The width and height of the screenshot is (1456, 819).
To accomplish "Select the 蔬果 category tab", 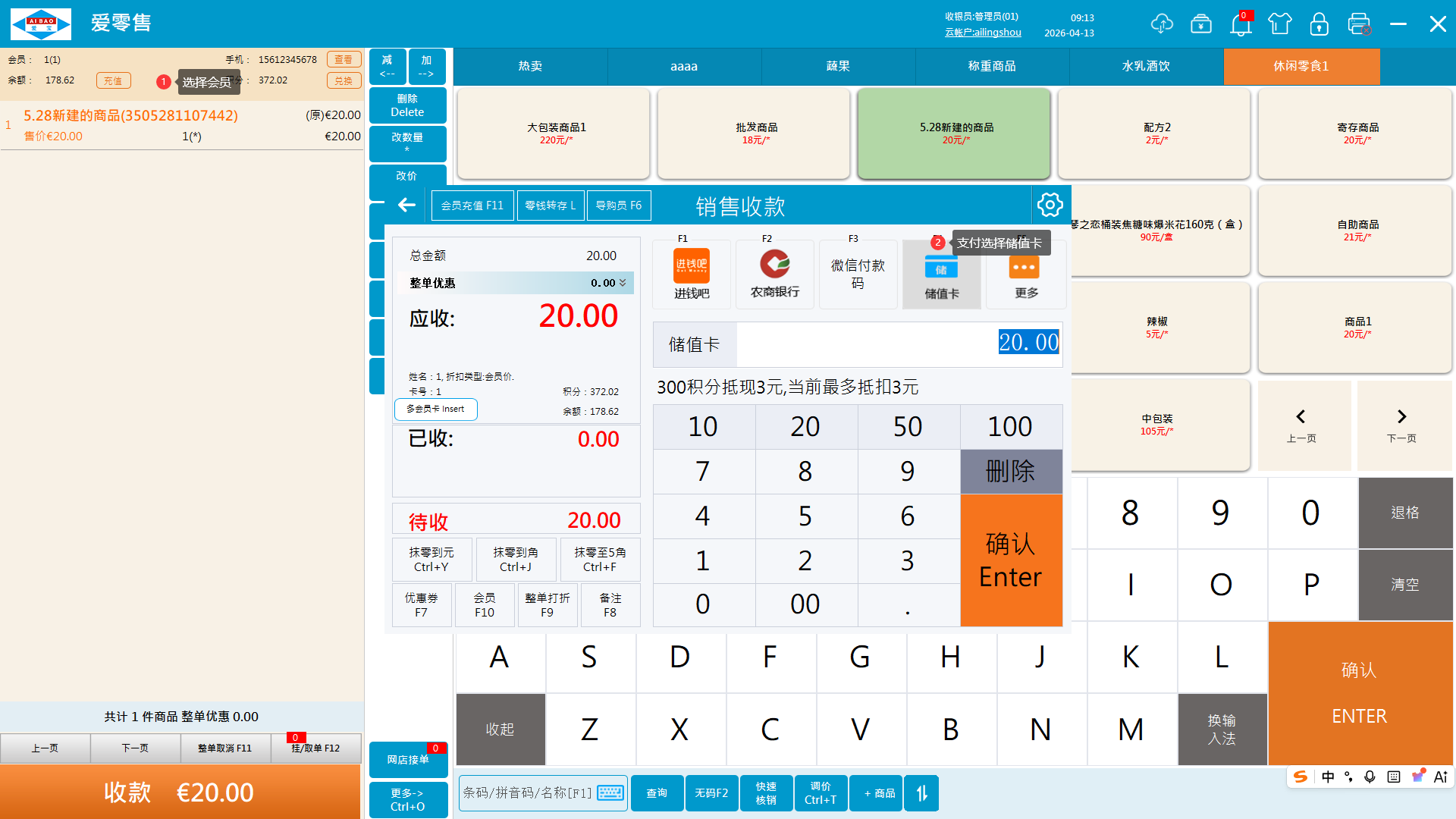I will tap(838, 67).
